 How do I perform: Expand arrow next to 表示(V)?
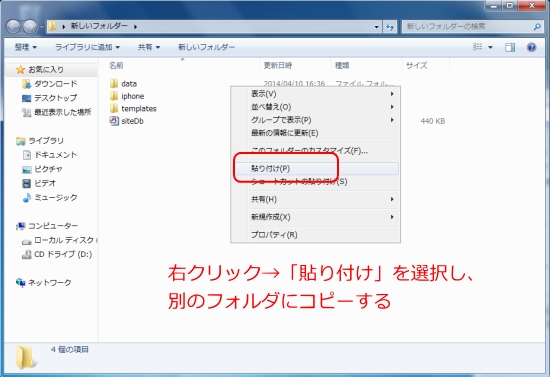392,94
